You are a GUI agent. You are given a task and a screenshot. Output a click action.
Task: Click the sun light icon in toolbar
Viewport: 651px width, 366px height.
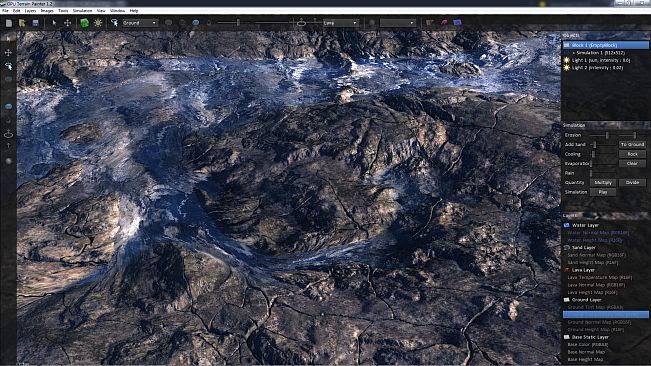pyautogui.click(x=98, y=23)
